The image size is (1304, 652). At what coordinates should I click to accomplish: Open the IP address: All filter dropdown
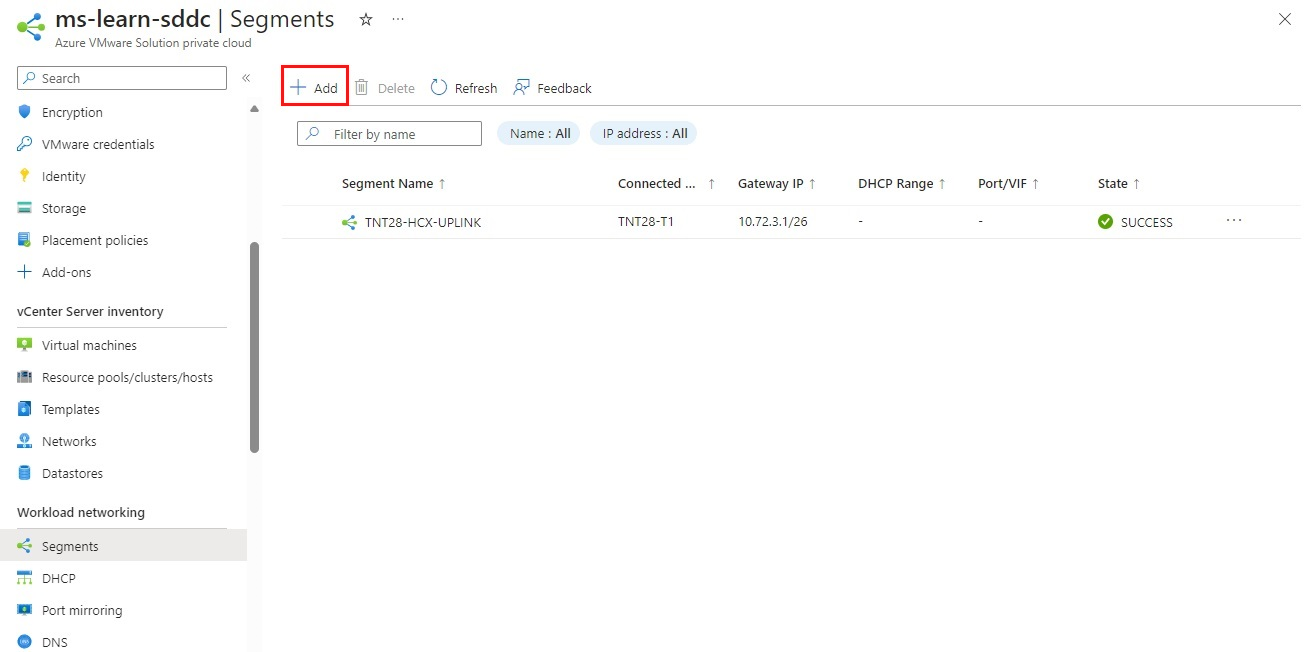[x=643, y=133]
